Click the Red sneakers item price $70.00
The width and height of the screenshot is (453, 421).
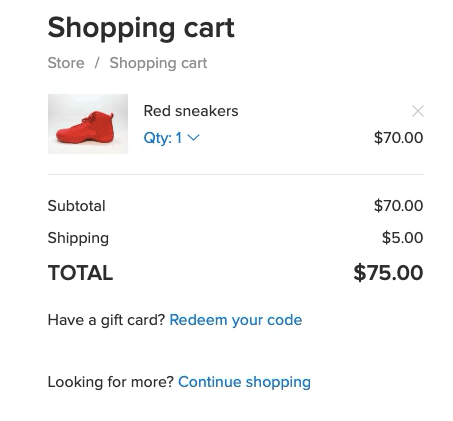[x=398, y=138]
